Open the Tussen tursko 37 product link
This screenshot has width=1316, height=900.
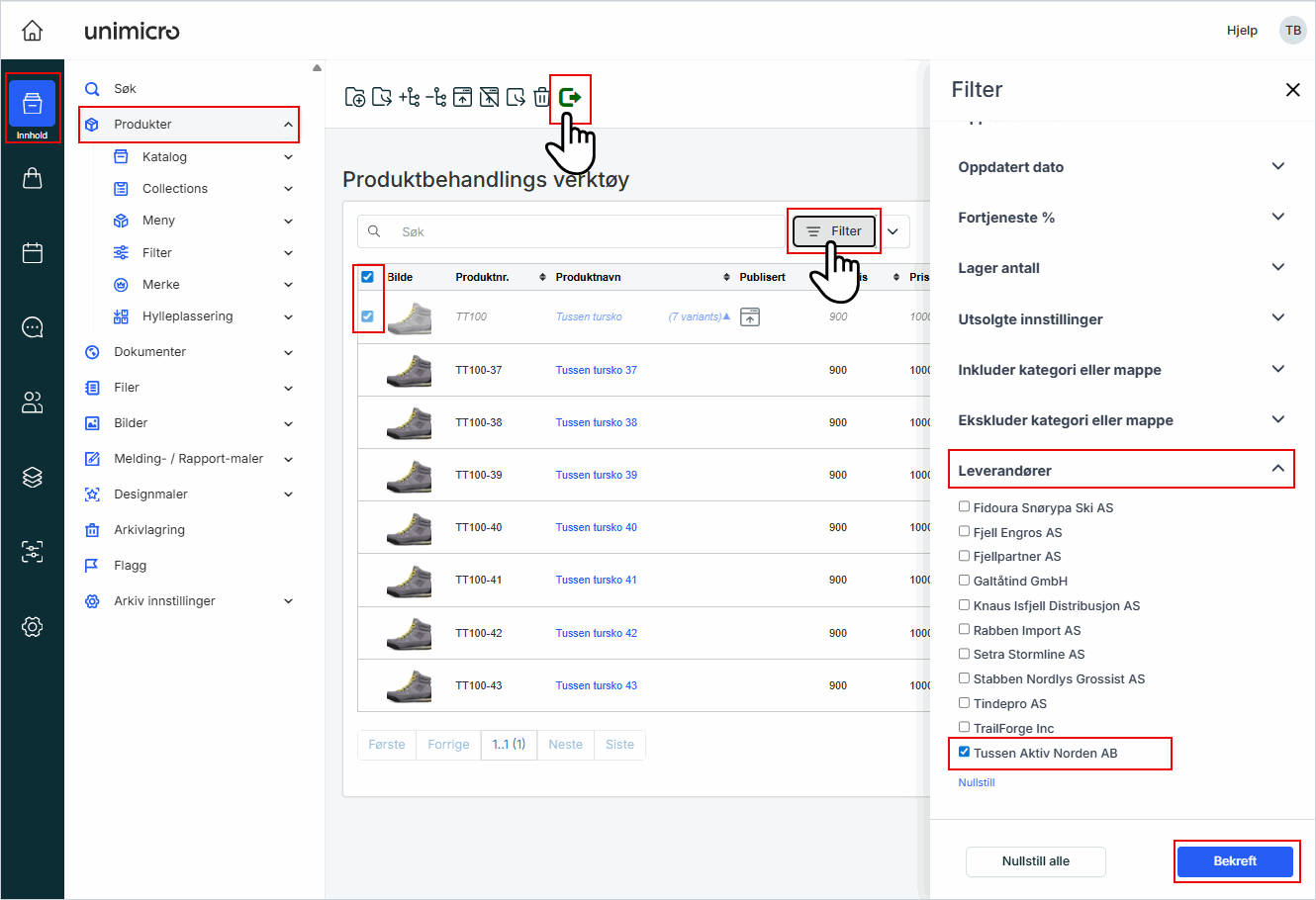point(596,370)
